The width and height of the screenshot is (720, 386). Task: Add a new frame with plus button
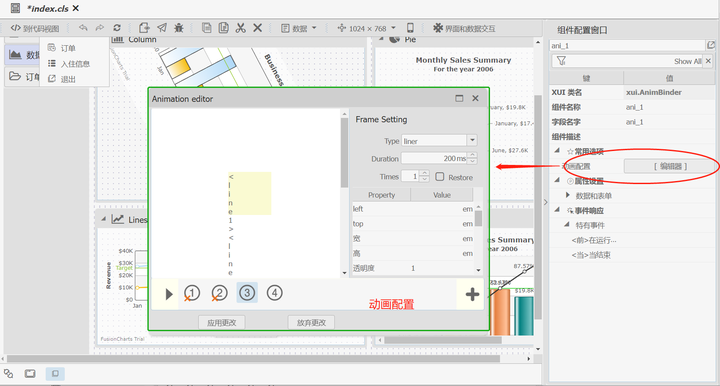[472, 294]
